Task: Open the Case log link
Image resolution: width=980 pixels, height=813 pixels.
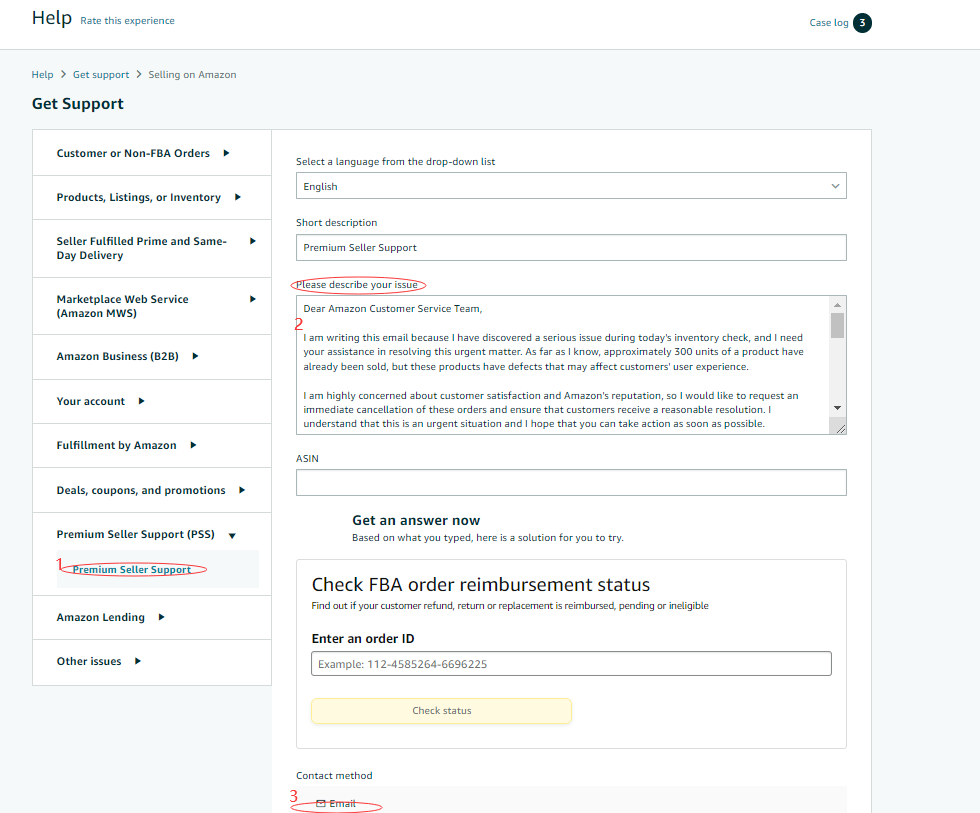Action: click(829, 22)
